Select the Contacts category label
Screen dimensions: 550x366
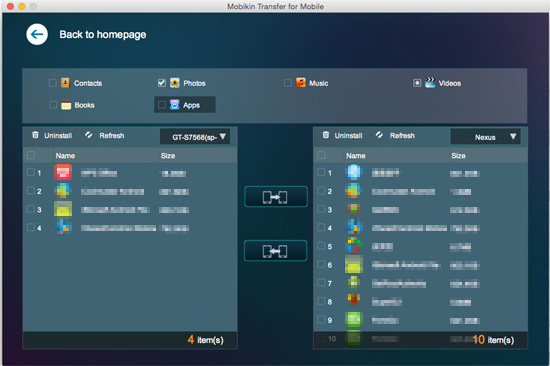click(88, 83)
